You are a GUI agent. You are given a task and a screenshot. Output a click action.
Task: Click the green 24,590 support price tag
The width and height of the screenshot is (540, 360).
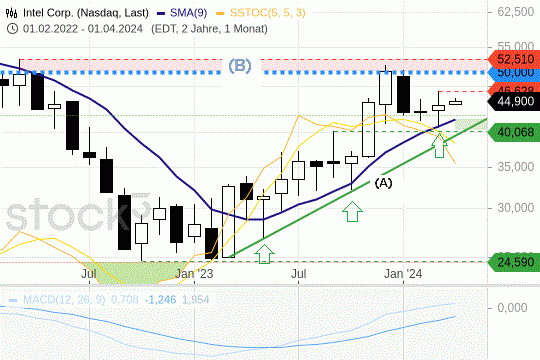(514, 262)
